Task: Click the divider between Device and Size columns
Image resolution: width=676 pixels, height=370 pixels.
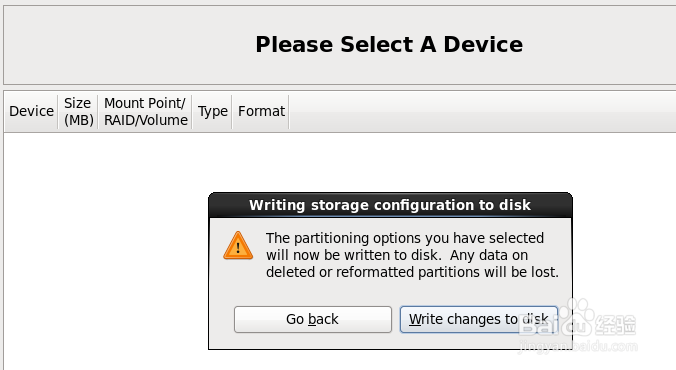Action: [58, 111]
